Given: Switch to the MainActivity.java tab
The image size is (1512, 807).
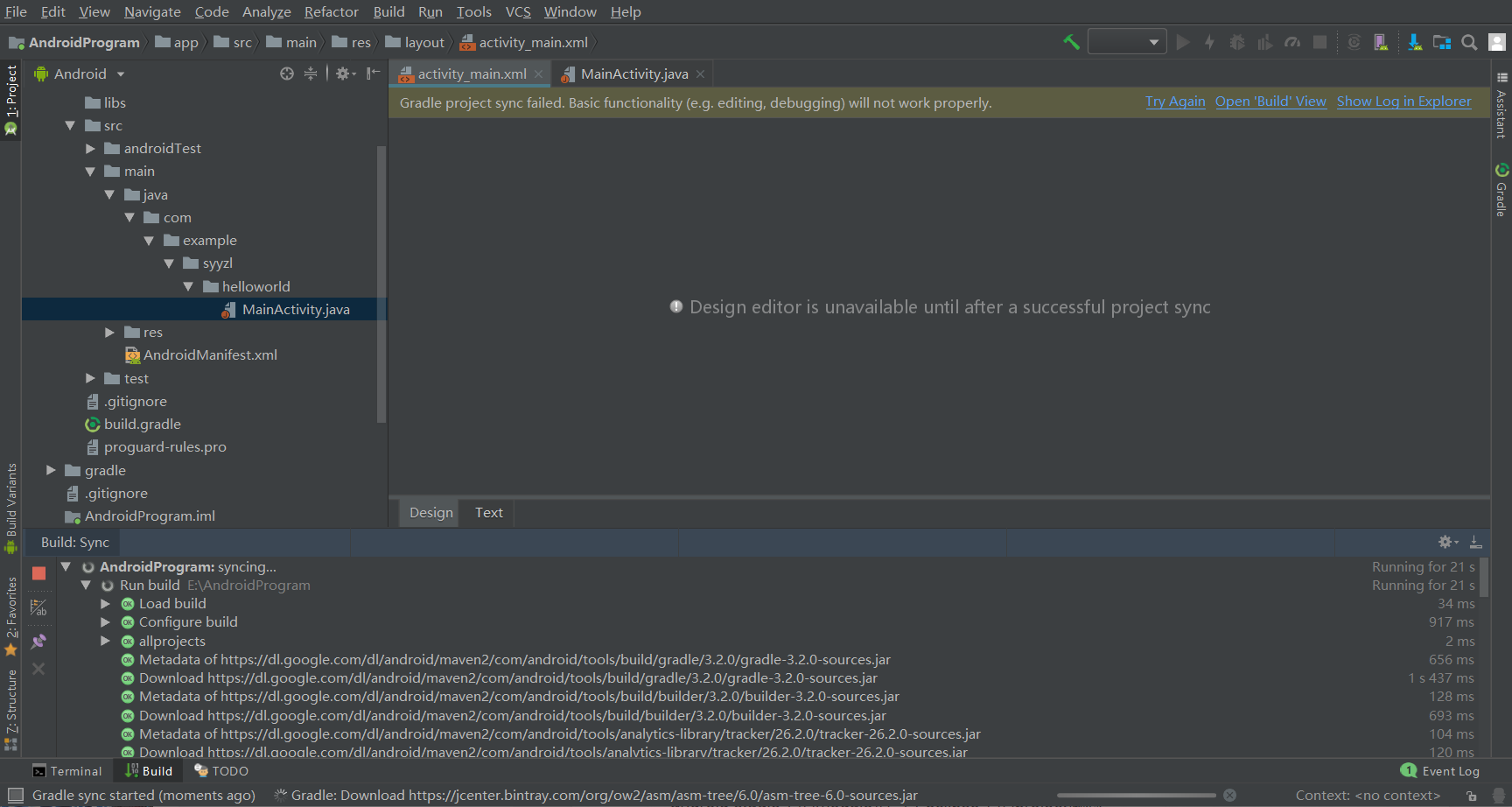Looking at the screenshot, I should [x=633, y=74].
